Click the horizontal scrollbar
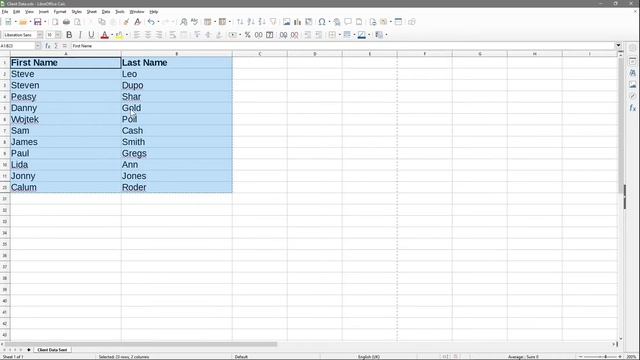Screen dimensions: 640x360 (x=141, y=344)
